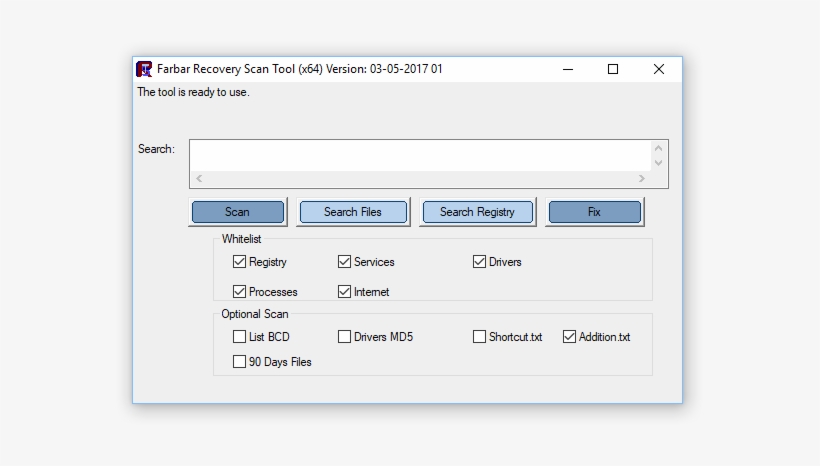The width and height of the screenshot is (820, 466).
Task: Click the 'Search:' label
Action: (156, 149)
